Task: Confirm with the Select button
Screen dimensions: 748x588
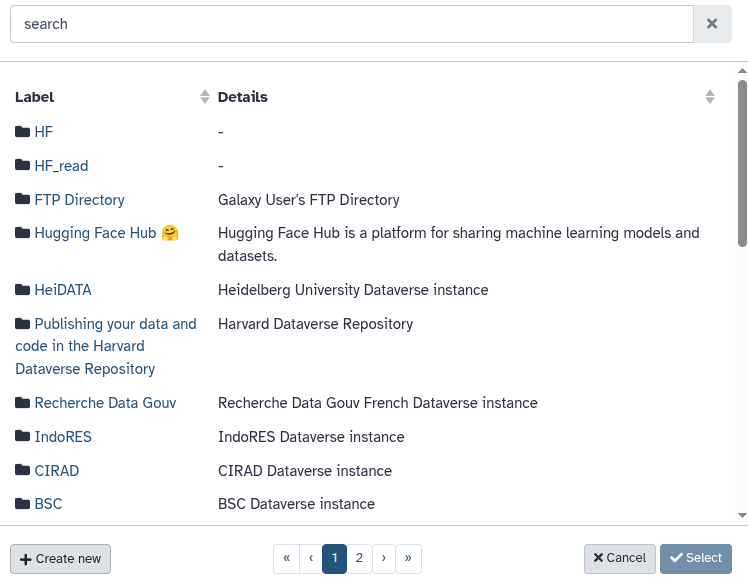Action: click(696, 558)
